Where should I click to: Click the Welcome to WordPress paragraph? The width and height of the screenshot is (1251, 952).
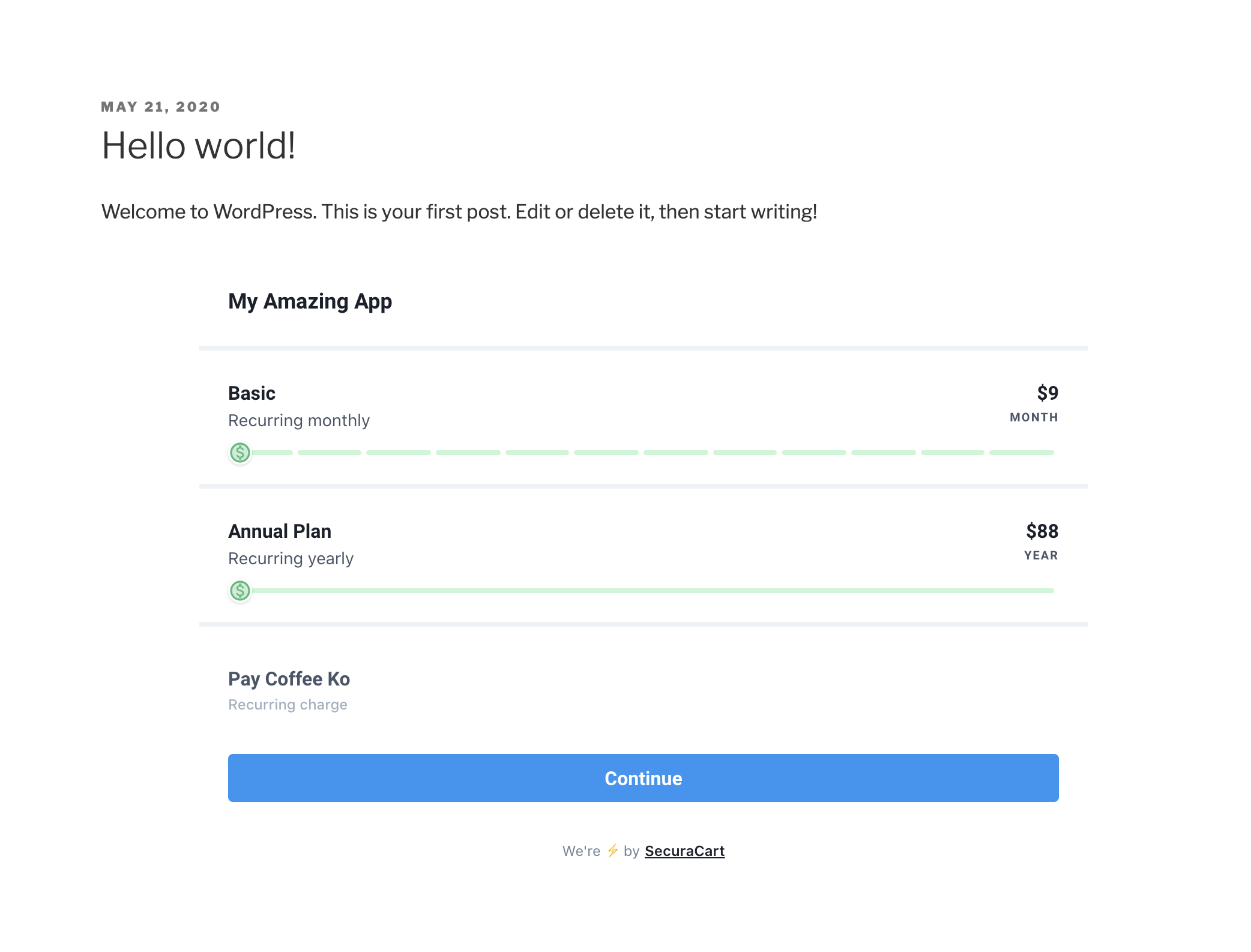459,212
